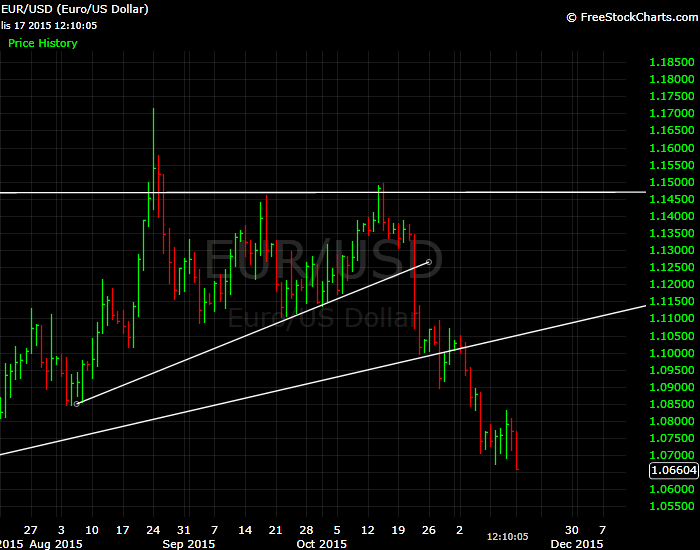Click the 1.18000 price axis label
700x550 pixels.
(672, 79)
